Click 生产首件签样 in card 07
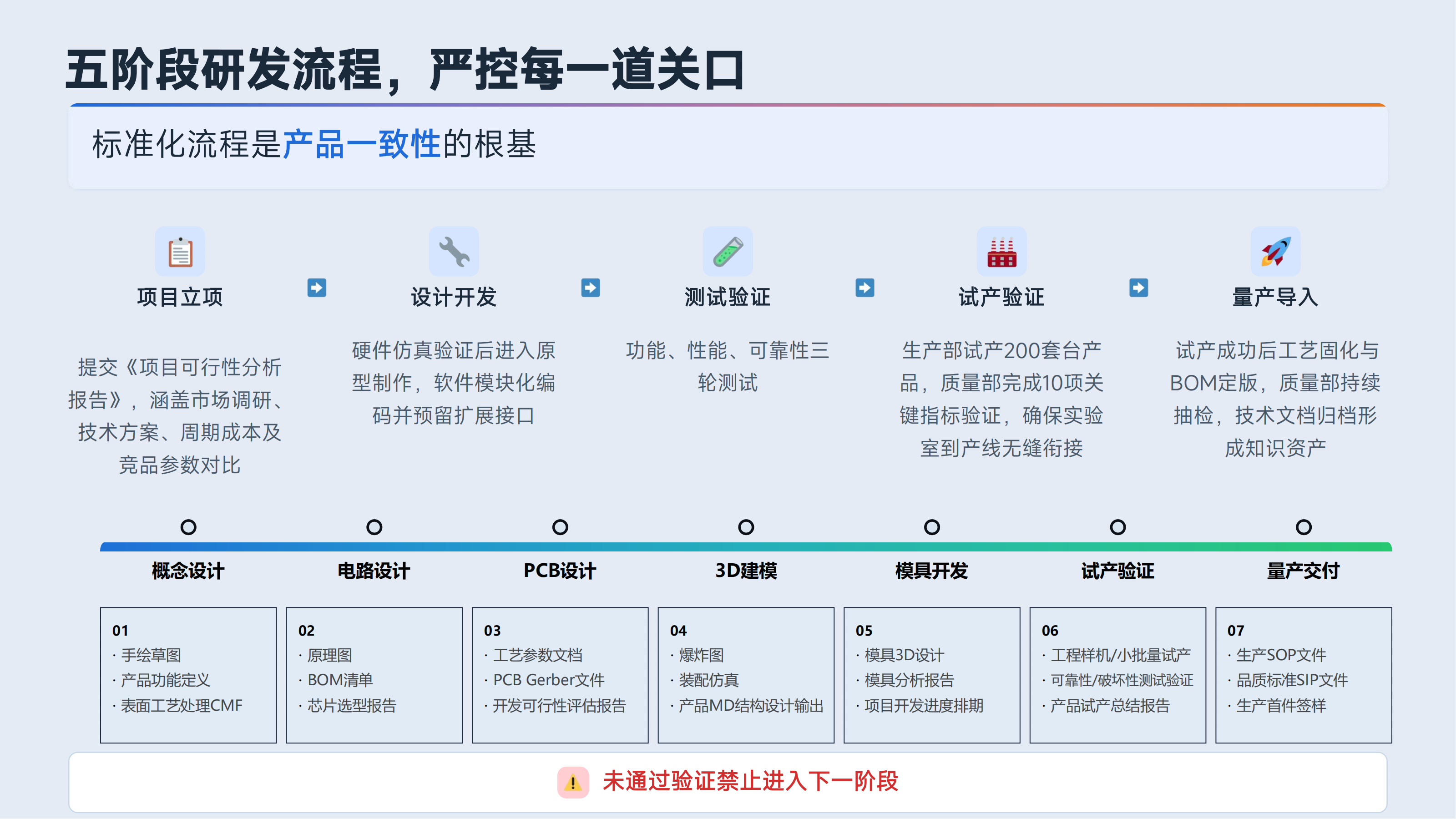 coord(1281,705)
